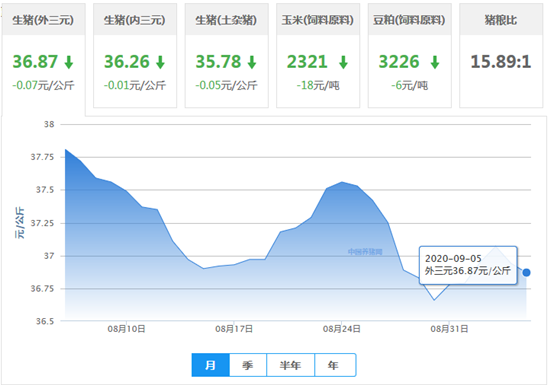Screen dimensions: 550x385
Task: Switch to the 生猪(土杂猪) card
Action: point(227,56)
